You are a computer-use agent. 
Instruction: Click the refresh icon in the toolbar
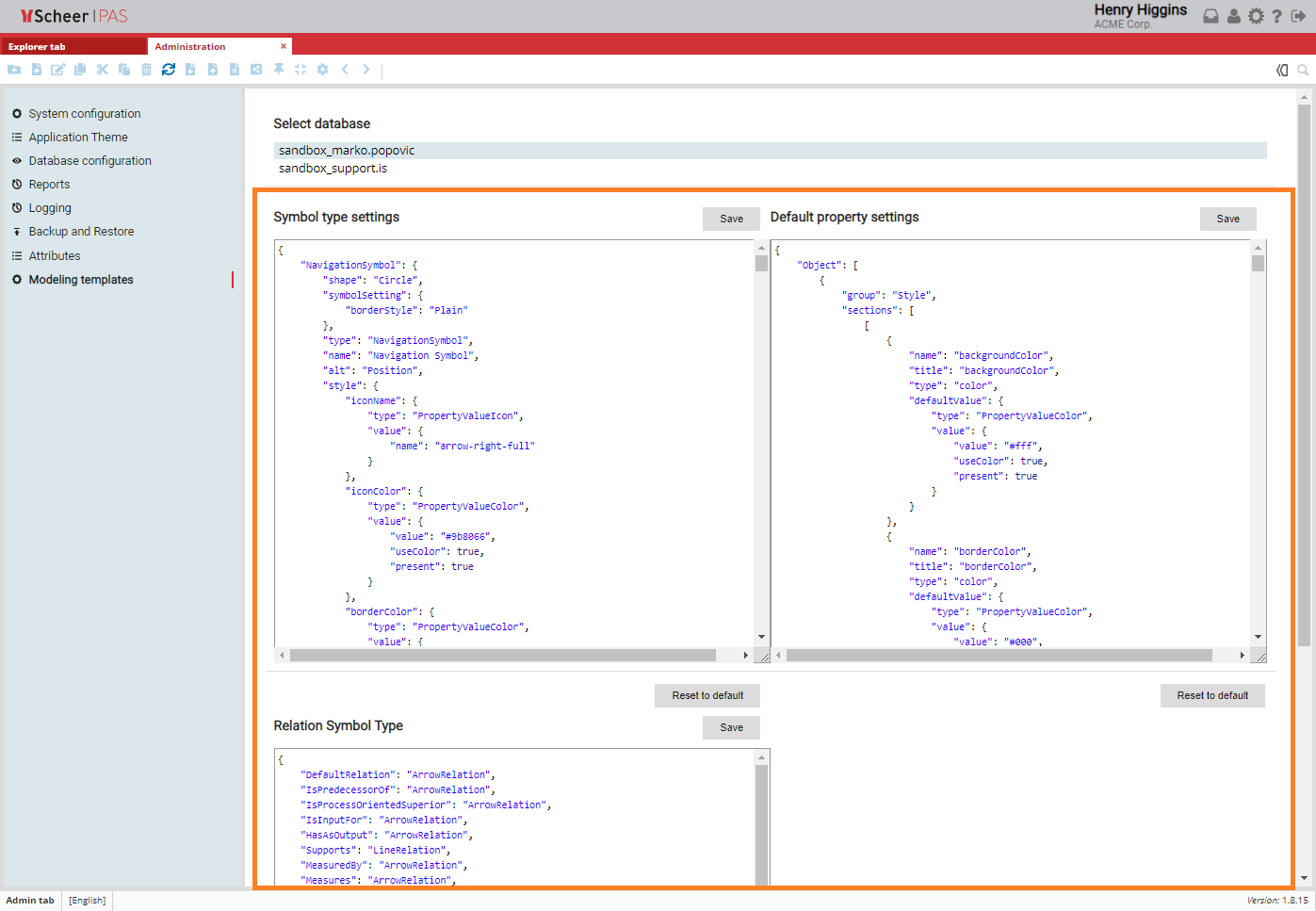click(x=169, y=70)
